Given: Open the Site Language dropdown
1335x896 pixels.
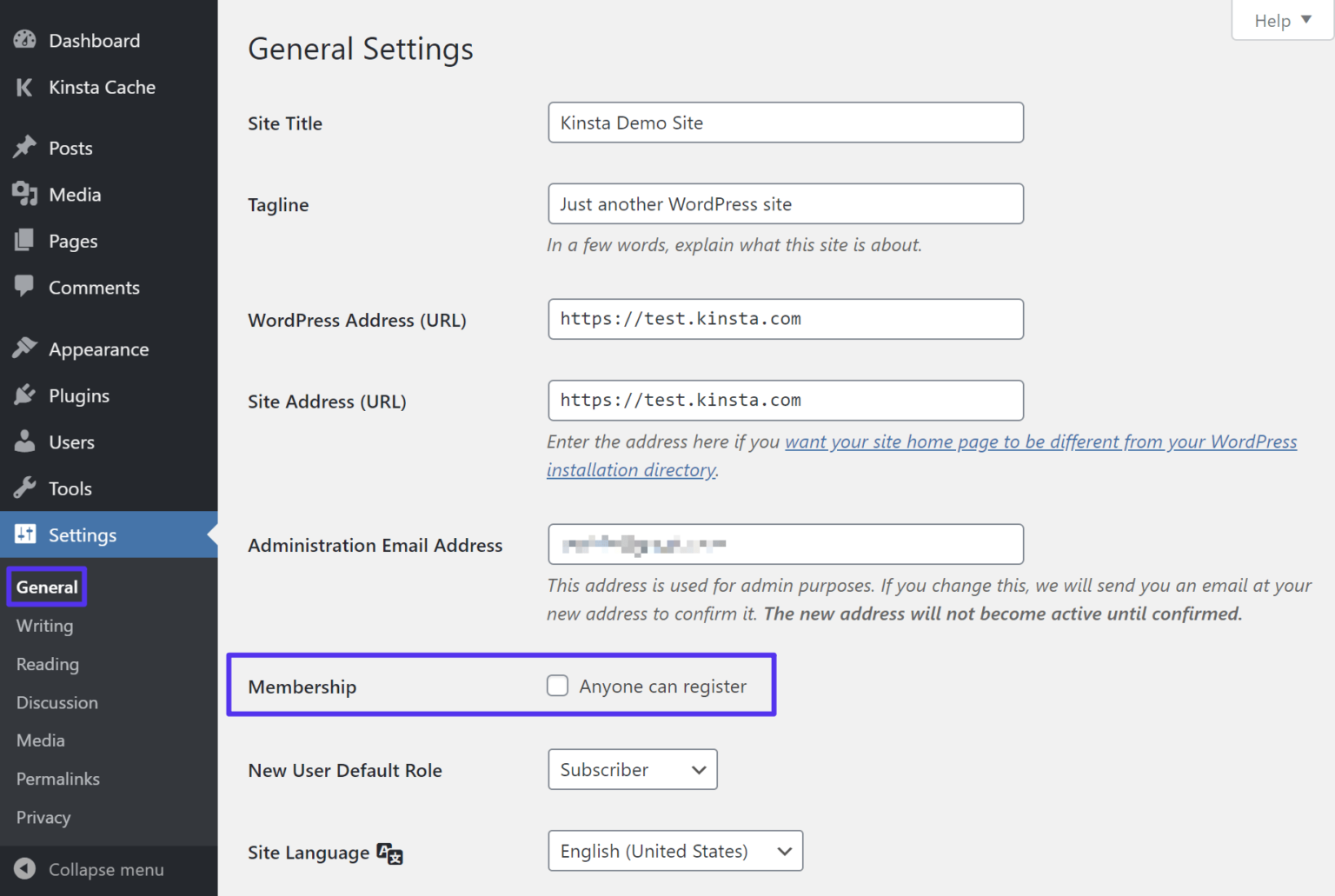Looking at the screenshot, I should click(x=674, y=851).
